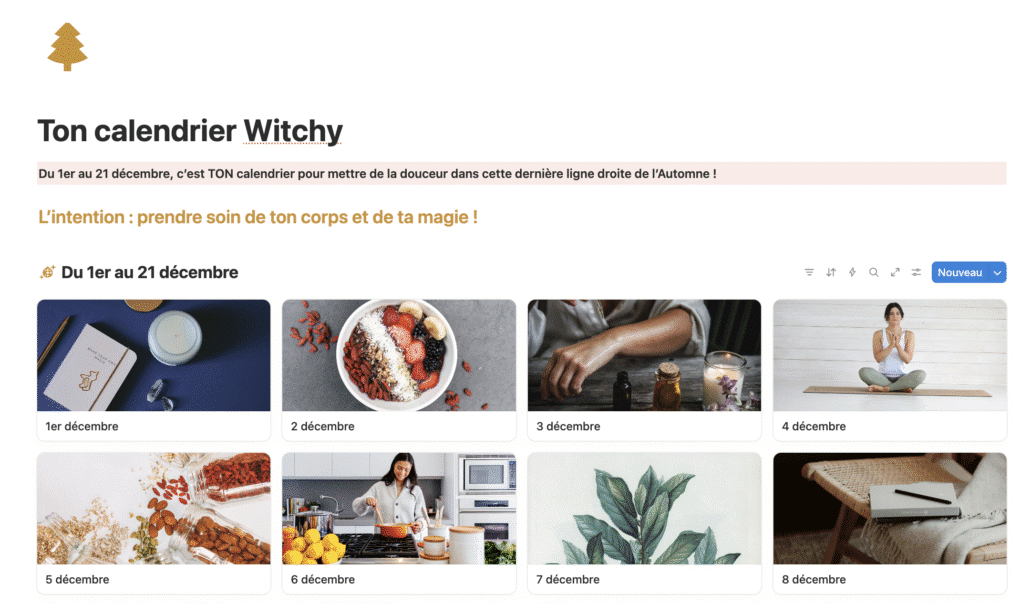1030x604 pixels.
Task: Open the 3 décembre card
Action: click(644, 370)
